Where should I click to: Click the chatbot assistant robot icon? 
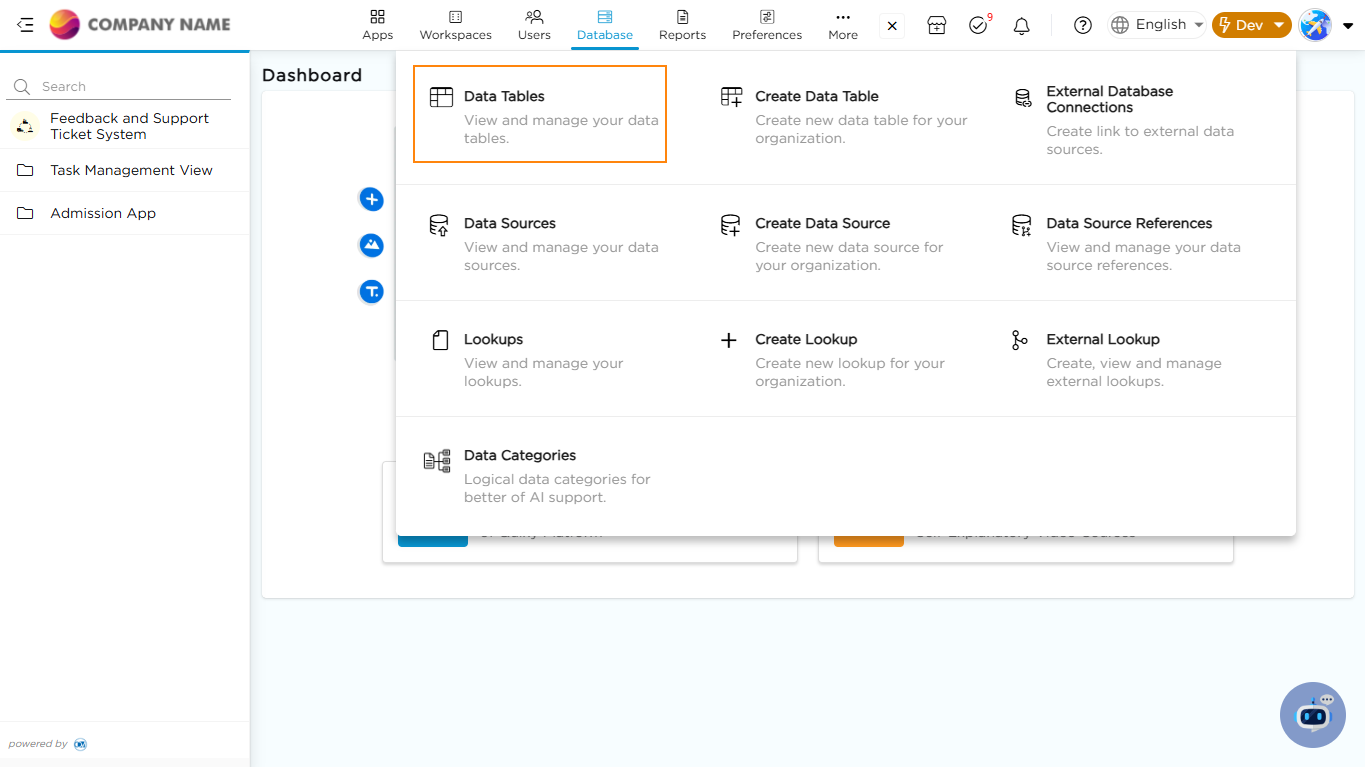[1312, 714]
